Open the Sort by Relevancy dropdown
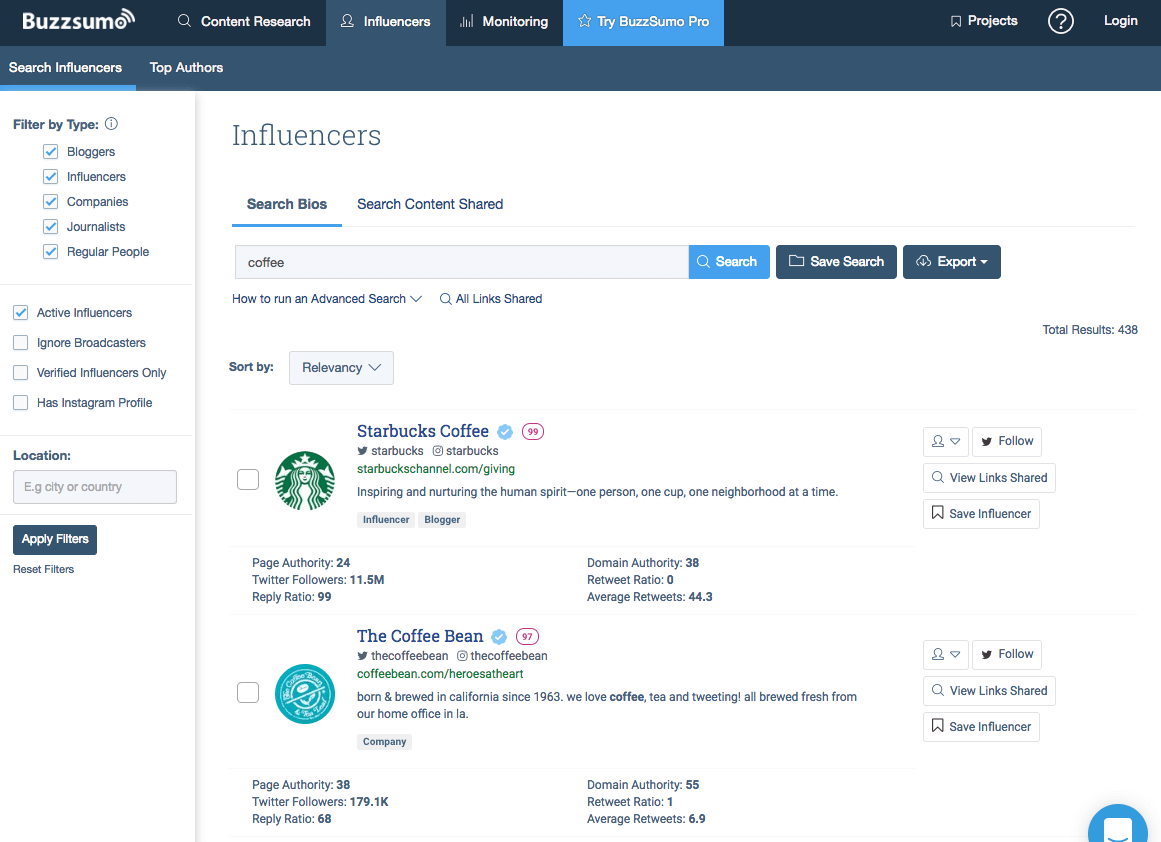This screenshot has height=842, width=1161. [x=341, y=368]
